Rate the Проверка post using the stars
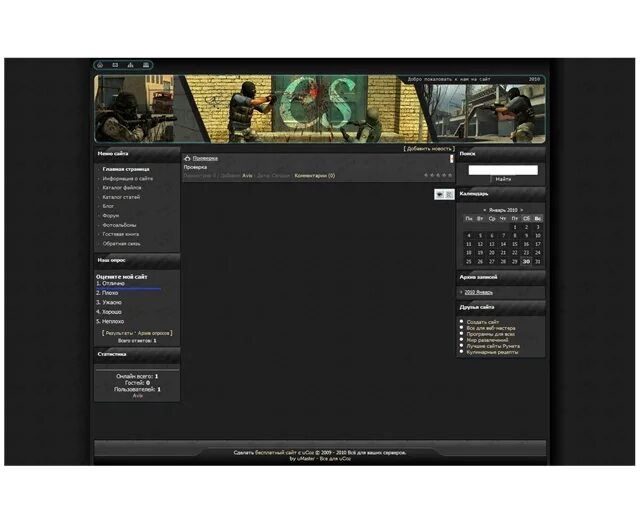Viewport: 640px width, 512px height. coord(438,175)
